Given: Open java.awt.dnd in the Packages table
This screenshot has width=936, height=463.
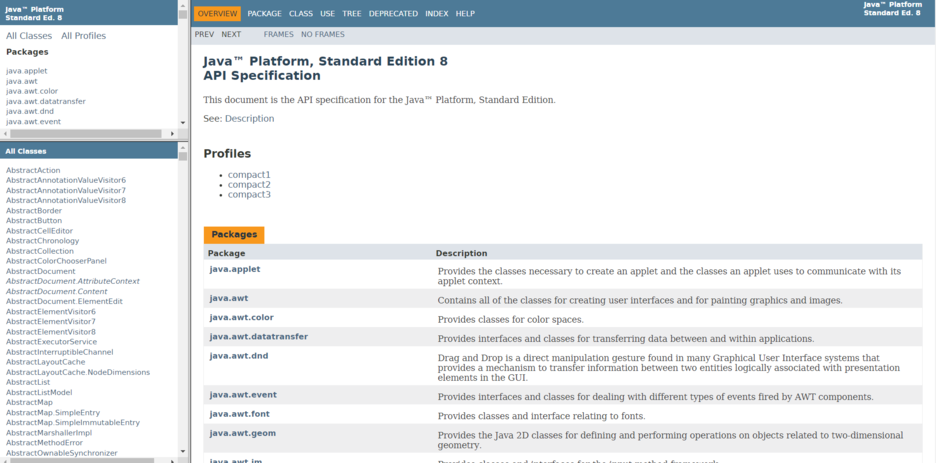Looking at the screenshot, I should pyautogui.click(x=239, y=356).
